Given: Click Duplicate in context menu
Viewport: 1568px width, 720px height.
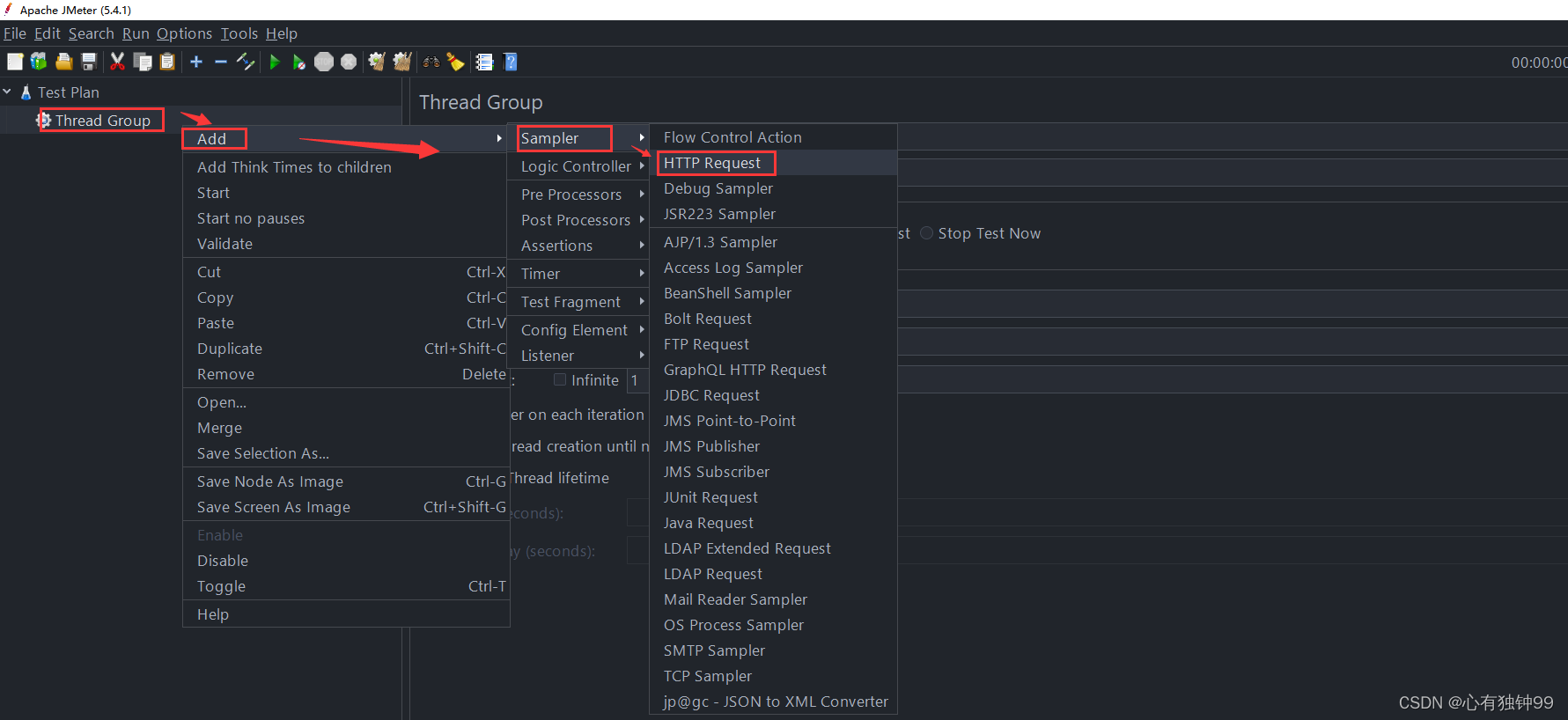Looking at the screenshot, I should click(x=346, y=349).
